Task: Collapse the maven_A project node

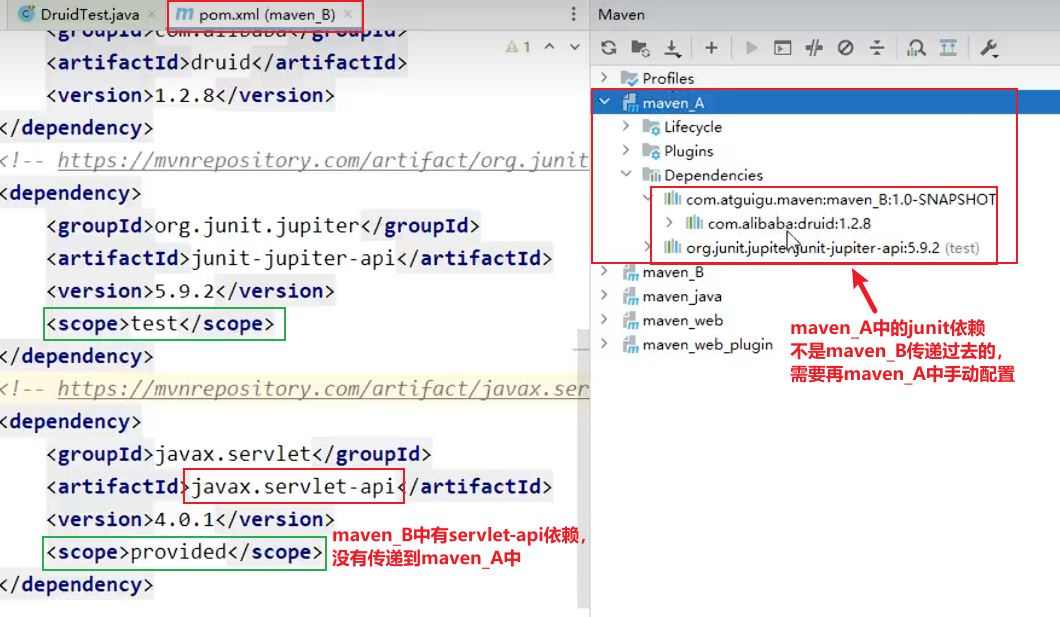Action: pos(604,102)
